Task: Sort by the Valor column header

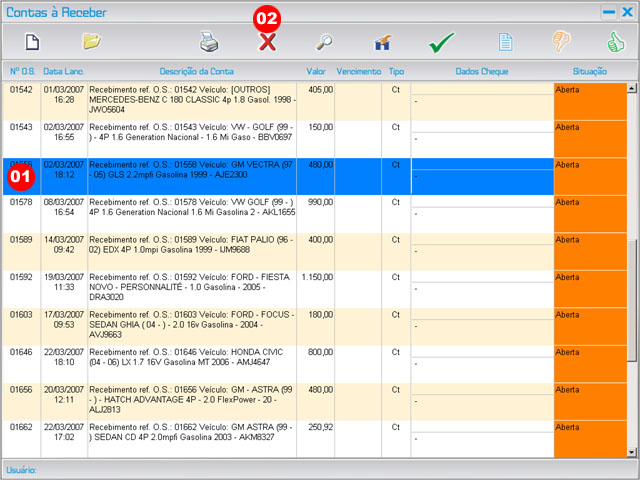Action: [316, 72]
